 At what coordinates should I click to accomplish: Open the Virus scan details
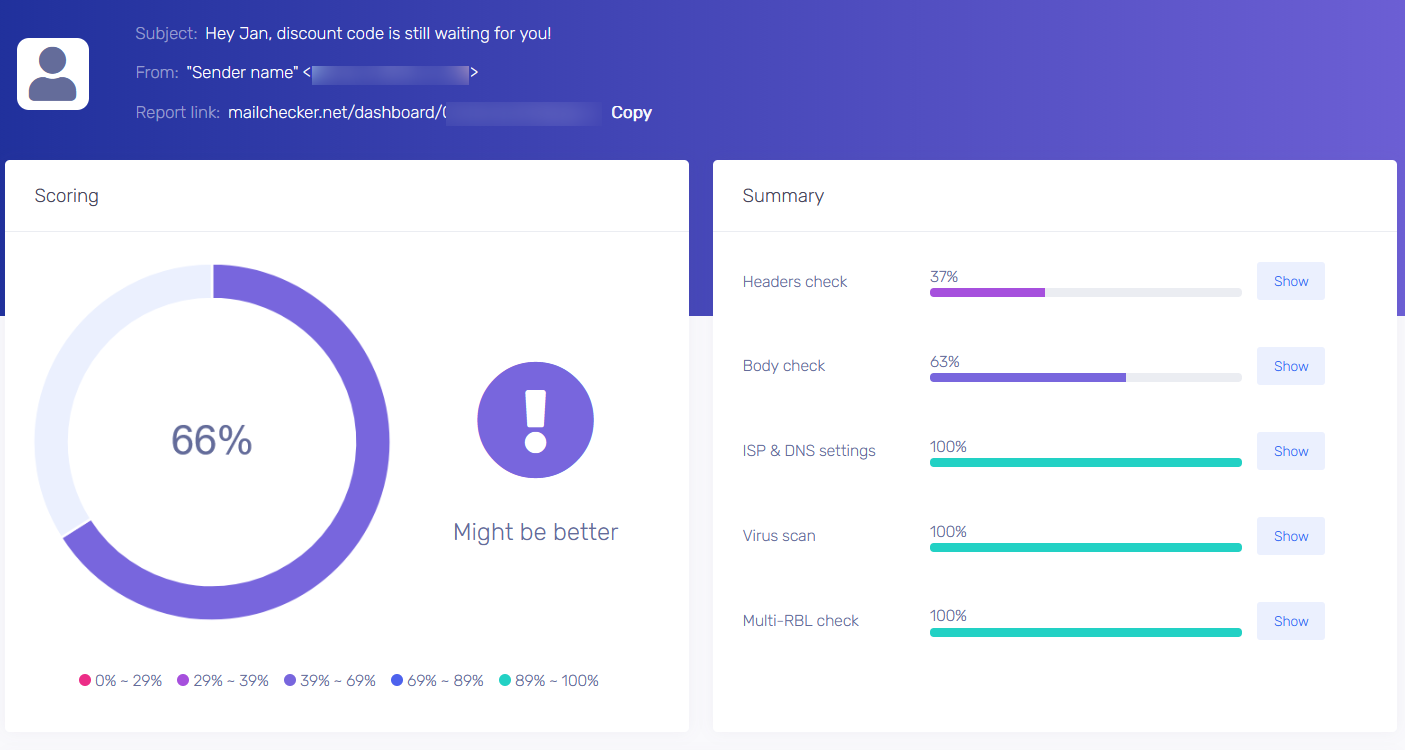point(1290,536)
